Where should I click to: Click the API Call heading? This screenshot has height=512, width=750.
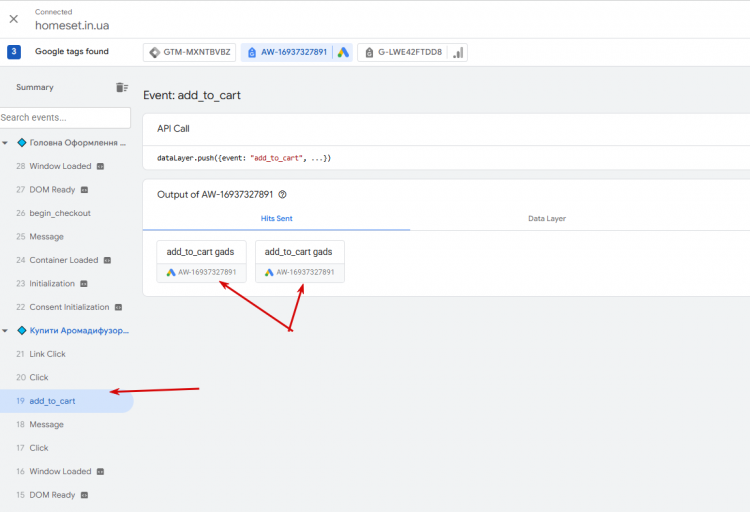(x=173, y=129)
